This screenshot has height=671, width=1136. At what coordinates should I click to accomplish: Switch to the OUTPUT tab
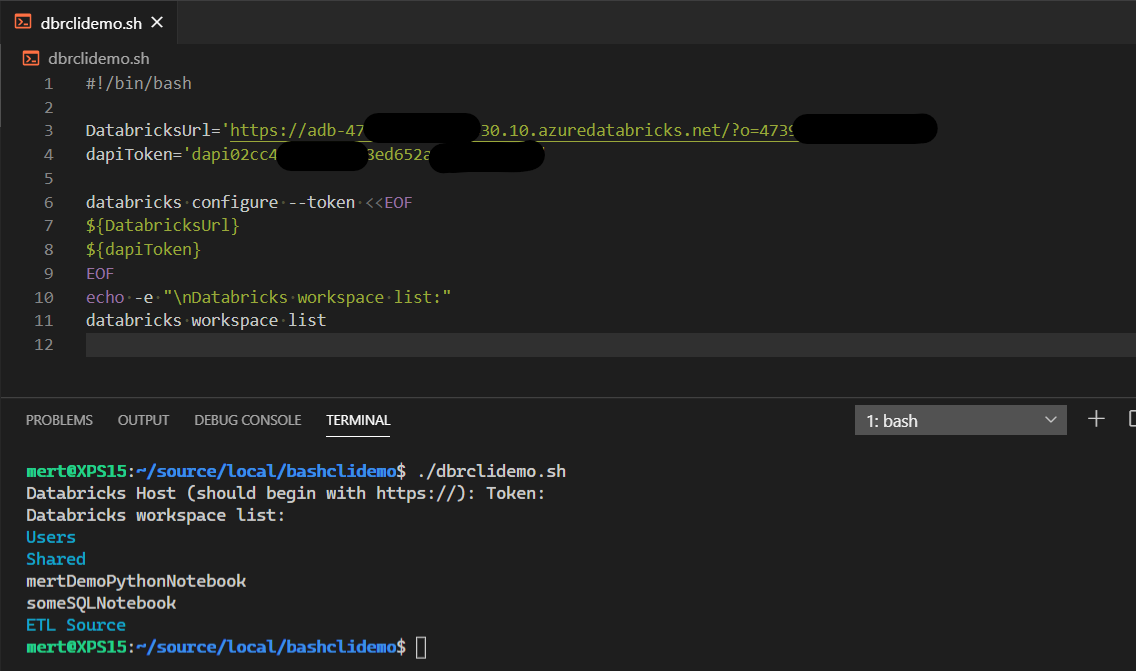(143, 420)
